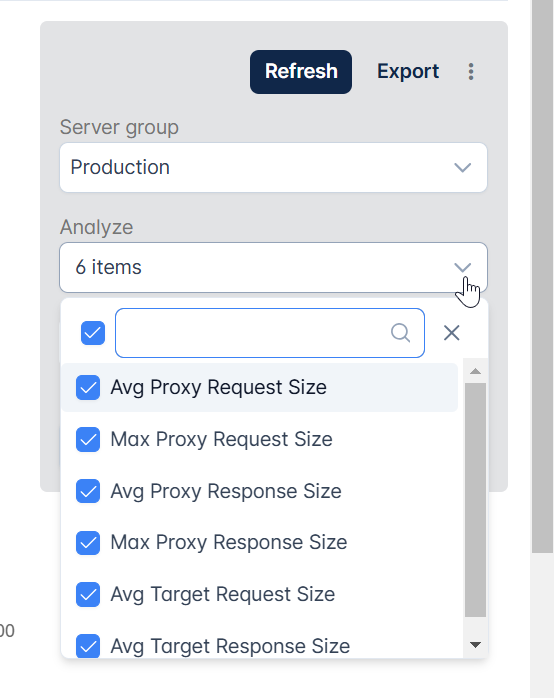Screen dimensions: 554x698
Task: Uncheck Avg Proxy Response Size
Action: point(88,491)
